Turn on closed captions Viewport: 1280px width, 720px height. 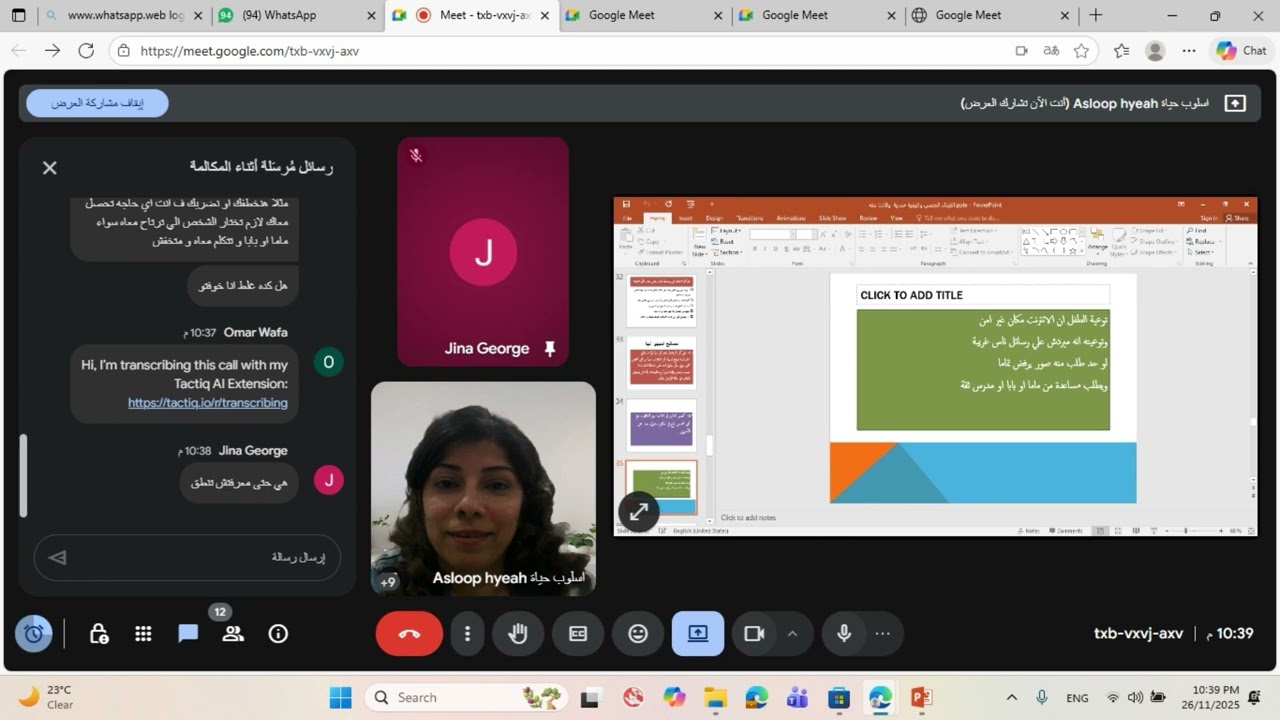tap(578, 634)
